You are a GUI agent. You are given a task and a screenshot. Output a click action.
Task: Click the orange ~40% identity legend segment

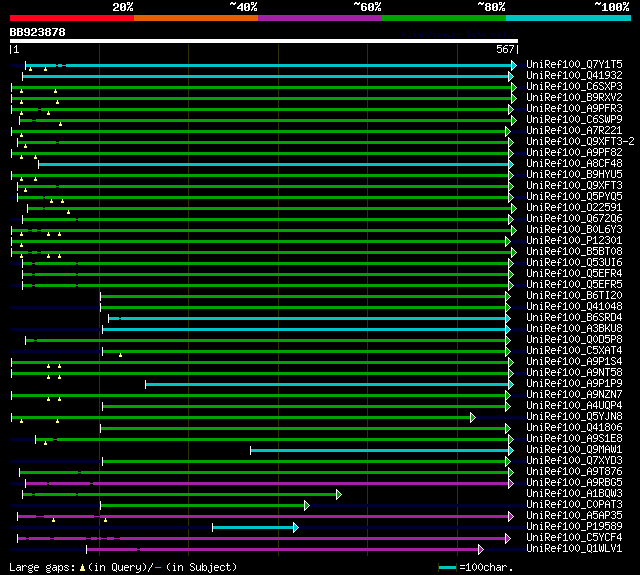click(196, 18)
